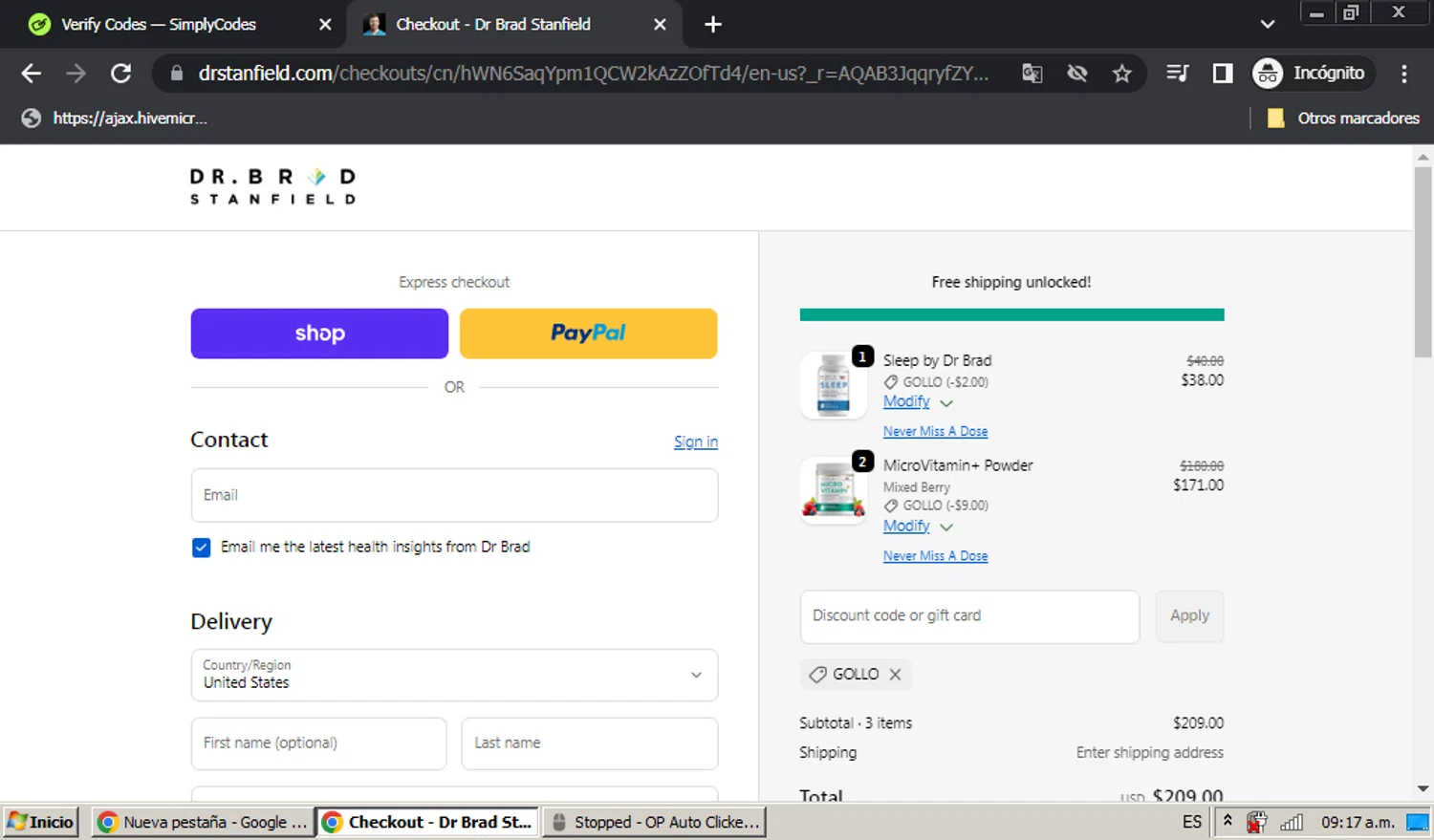Image resolution: width=1434 pixels, height=840 pixels.
Task: Click the Subtotal · 3 items text
Action: pos(856,723)
